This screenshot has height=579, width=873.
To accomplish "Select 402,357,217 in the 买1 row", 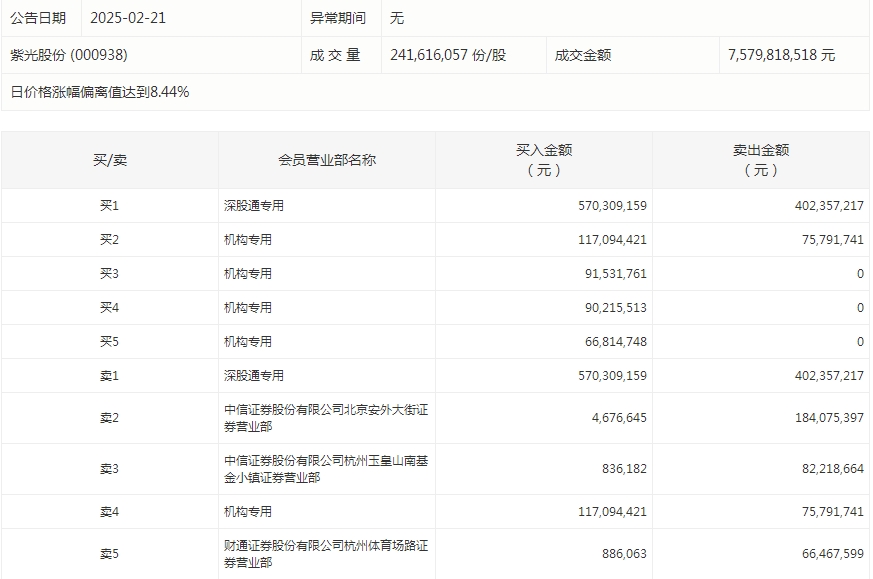I will (x=829, y=205).
